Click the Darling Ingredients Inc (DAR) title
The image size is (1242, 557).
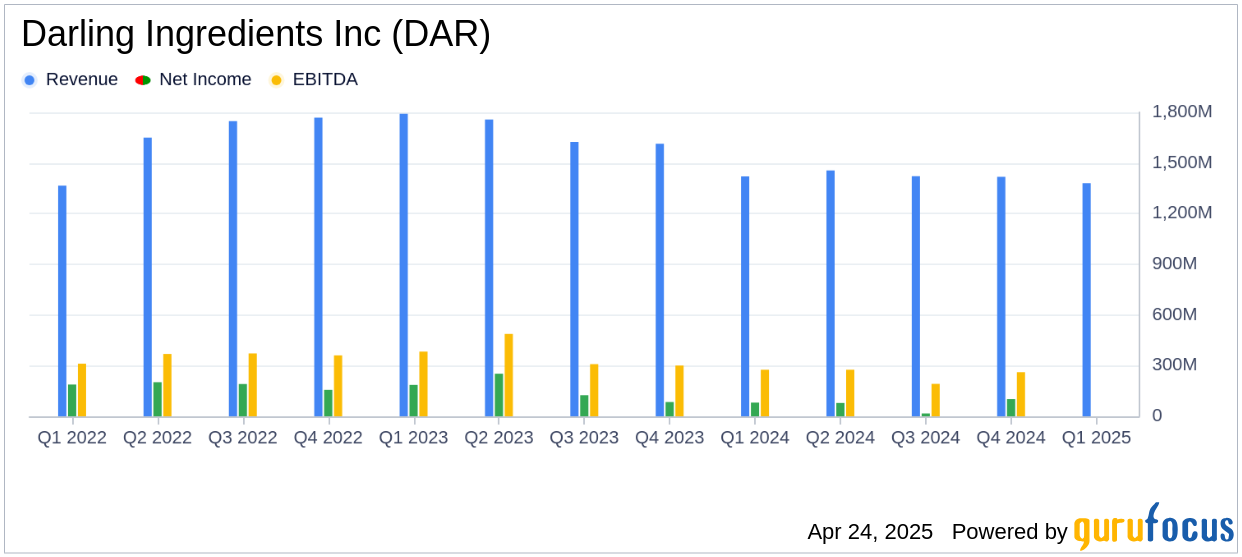256,35
